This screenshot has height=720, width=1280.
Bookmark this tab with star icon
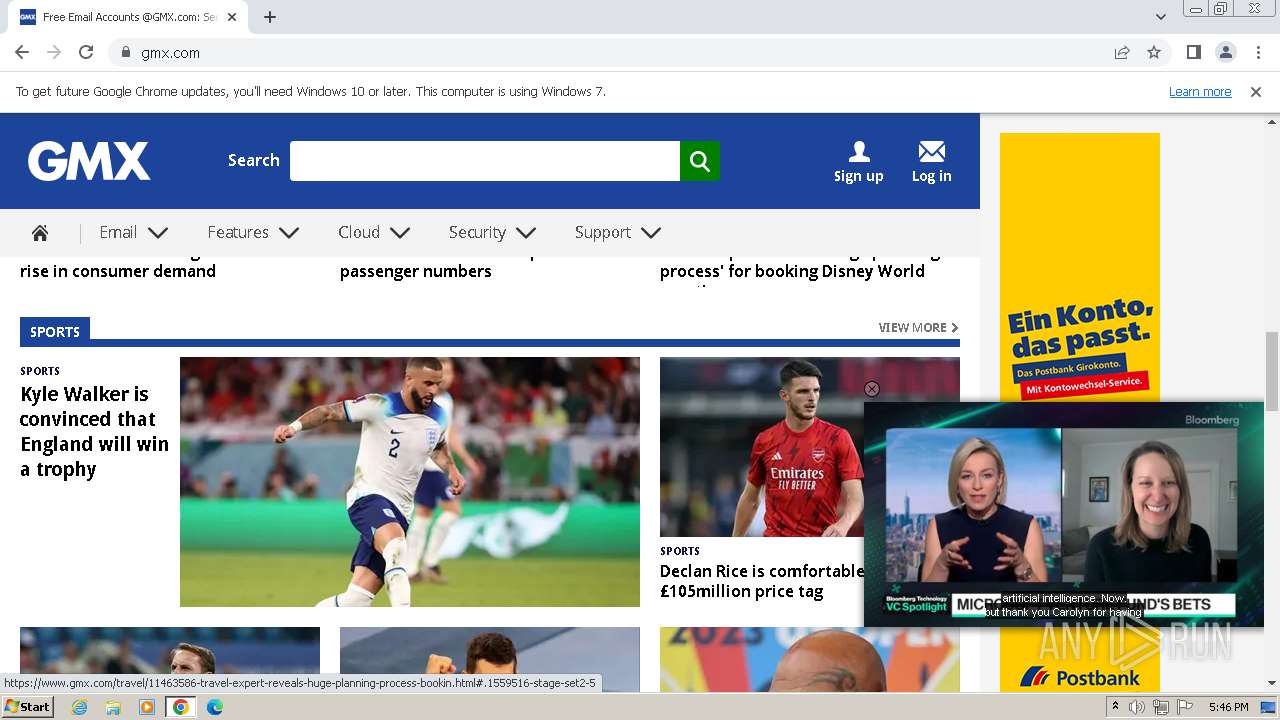[1154, 53]
